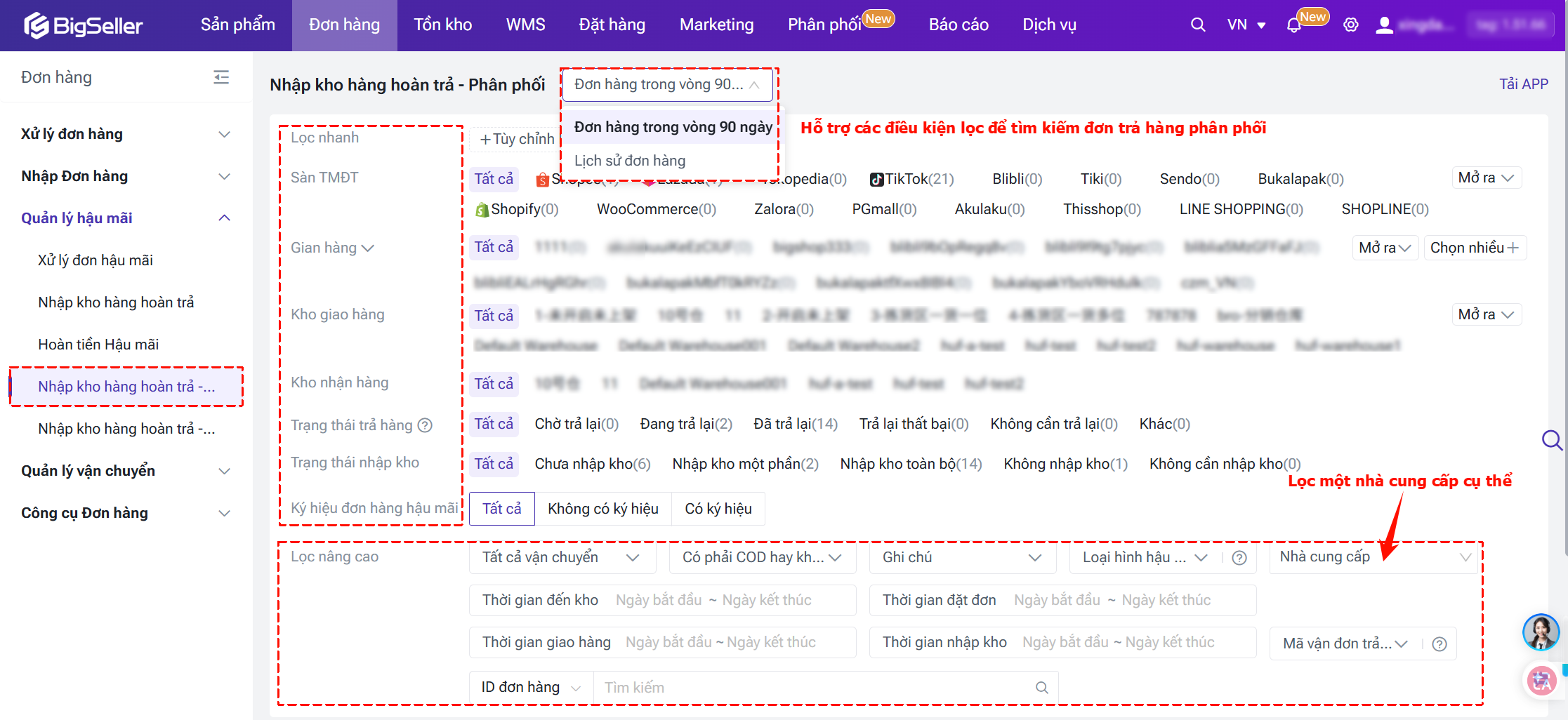Click help icon next to Mã vận đơn trả
Image resolution: width=1568 pixels, height=720 pixels.
click(1439, 644)
